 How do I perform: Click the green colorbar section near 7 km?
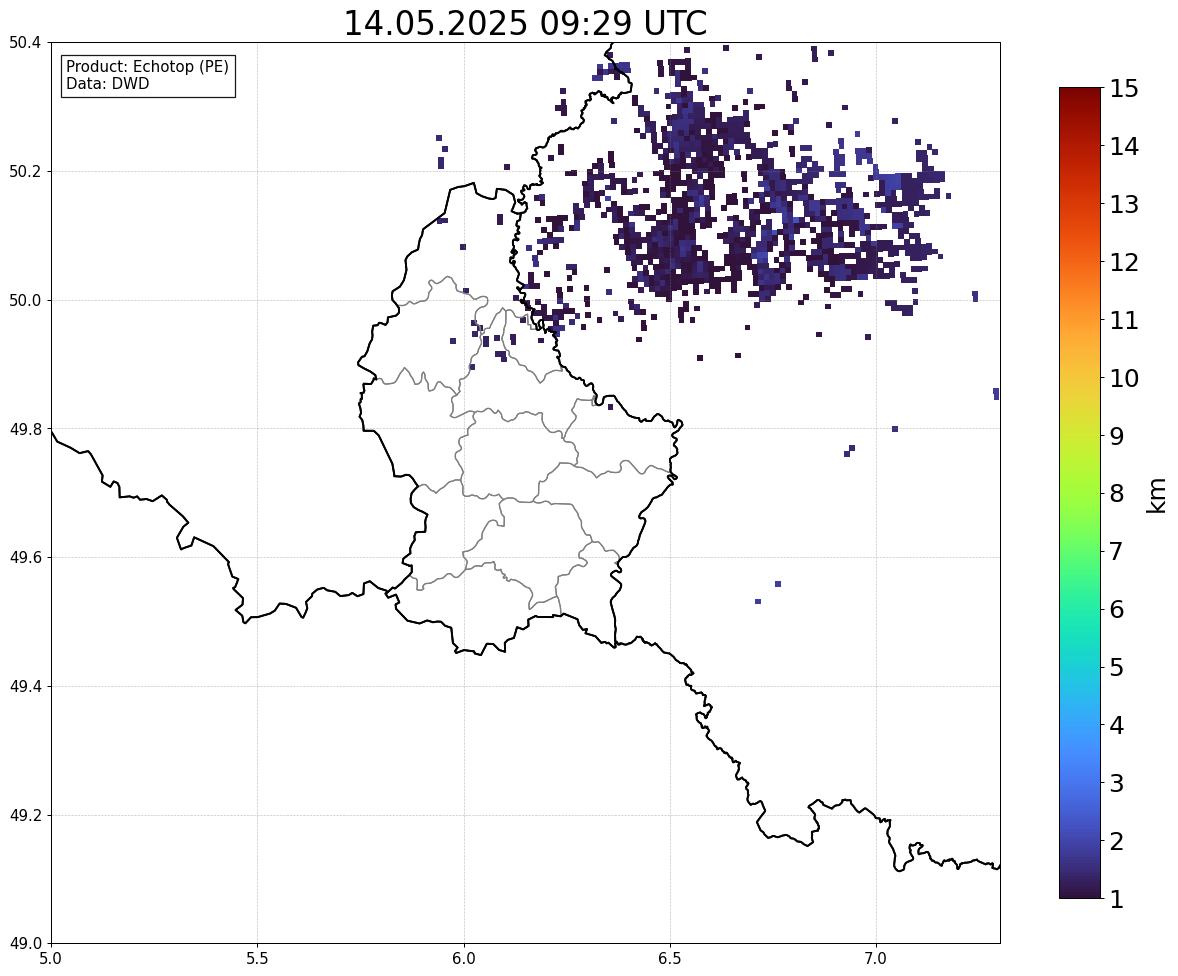1080,551
